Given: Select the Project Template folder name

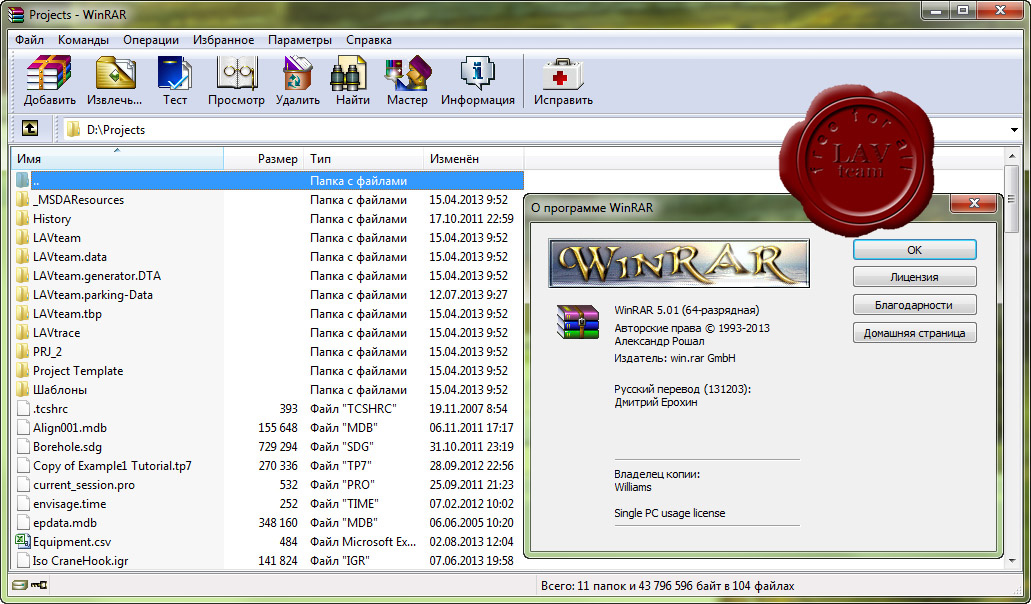Looking at the screenshot, I should point(78,371).
